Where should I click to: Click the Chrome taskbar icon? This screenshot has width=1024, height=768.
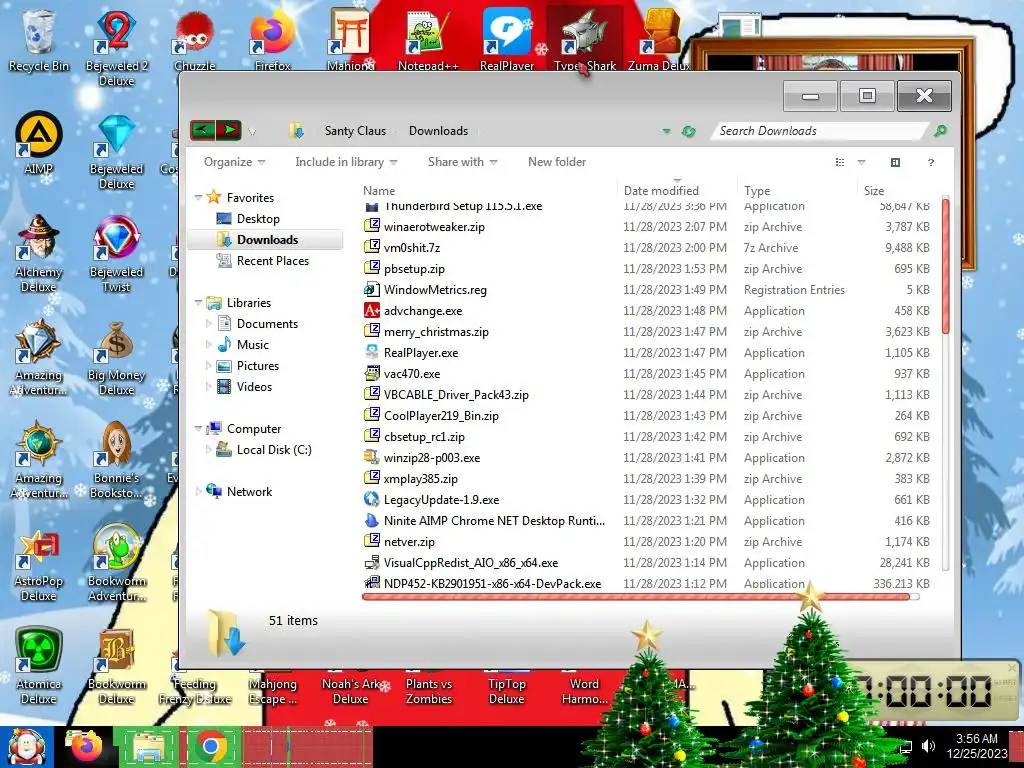pos(210,747)
